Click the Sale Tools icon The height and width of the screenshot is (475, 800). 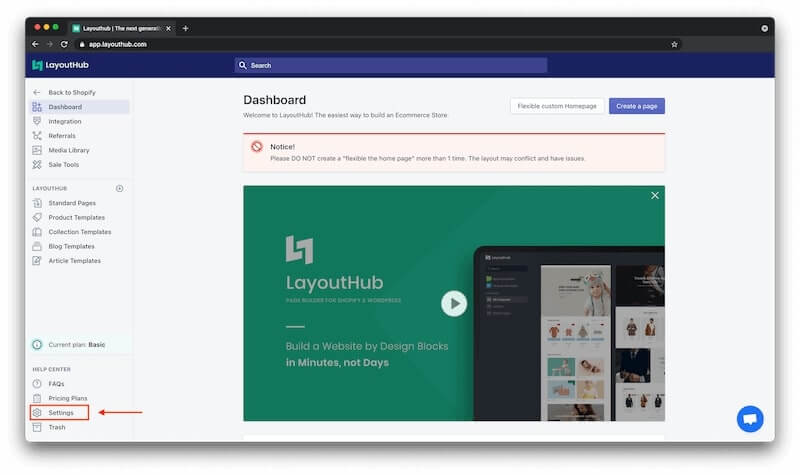(37, 164)
